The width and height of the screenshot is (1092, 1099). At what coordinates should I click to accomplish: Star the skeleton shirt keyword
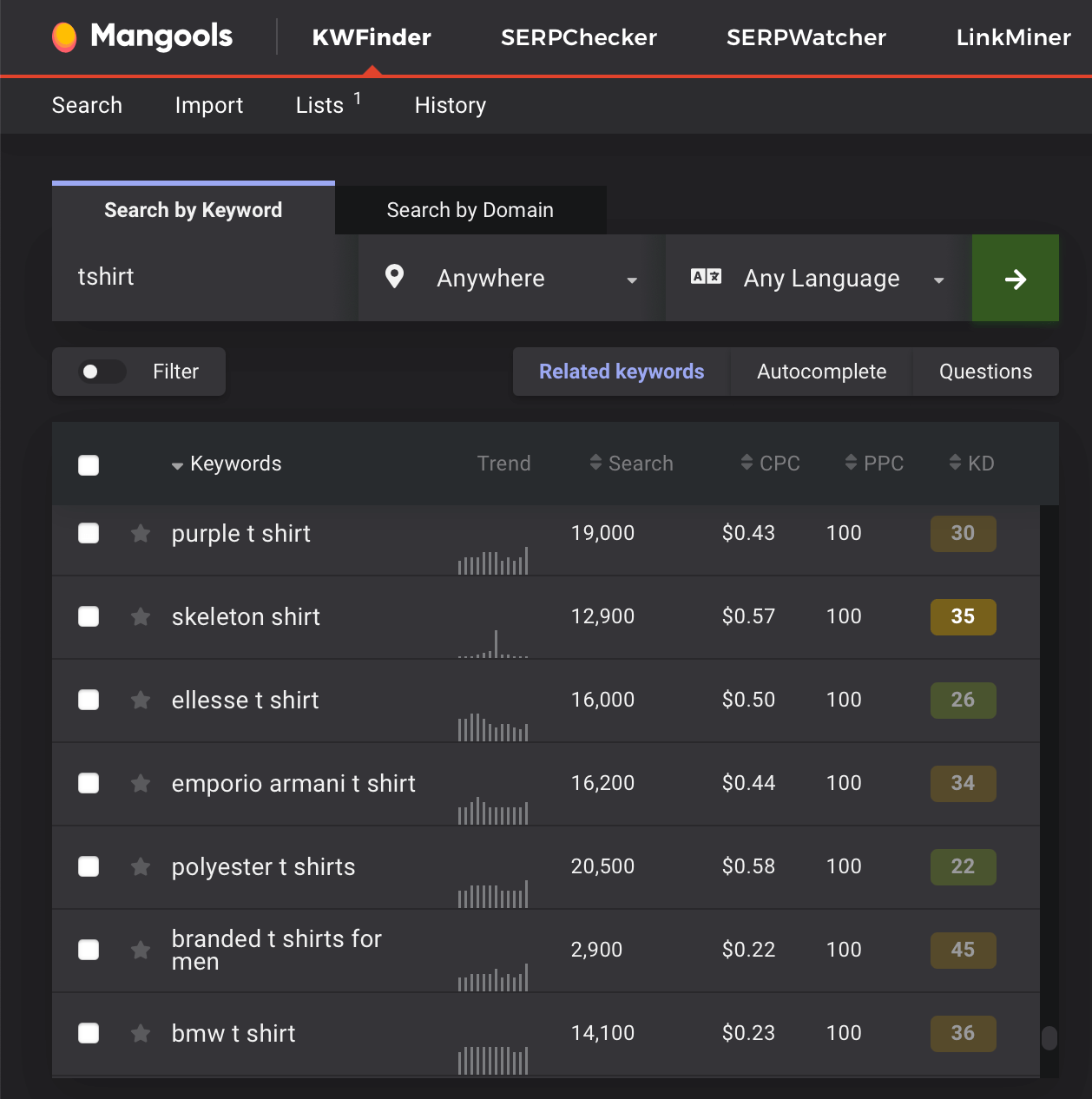pos(141,616)
